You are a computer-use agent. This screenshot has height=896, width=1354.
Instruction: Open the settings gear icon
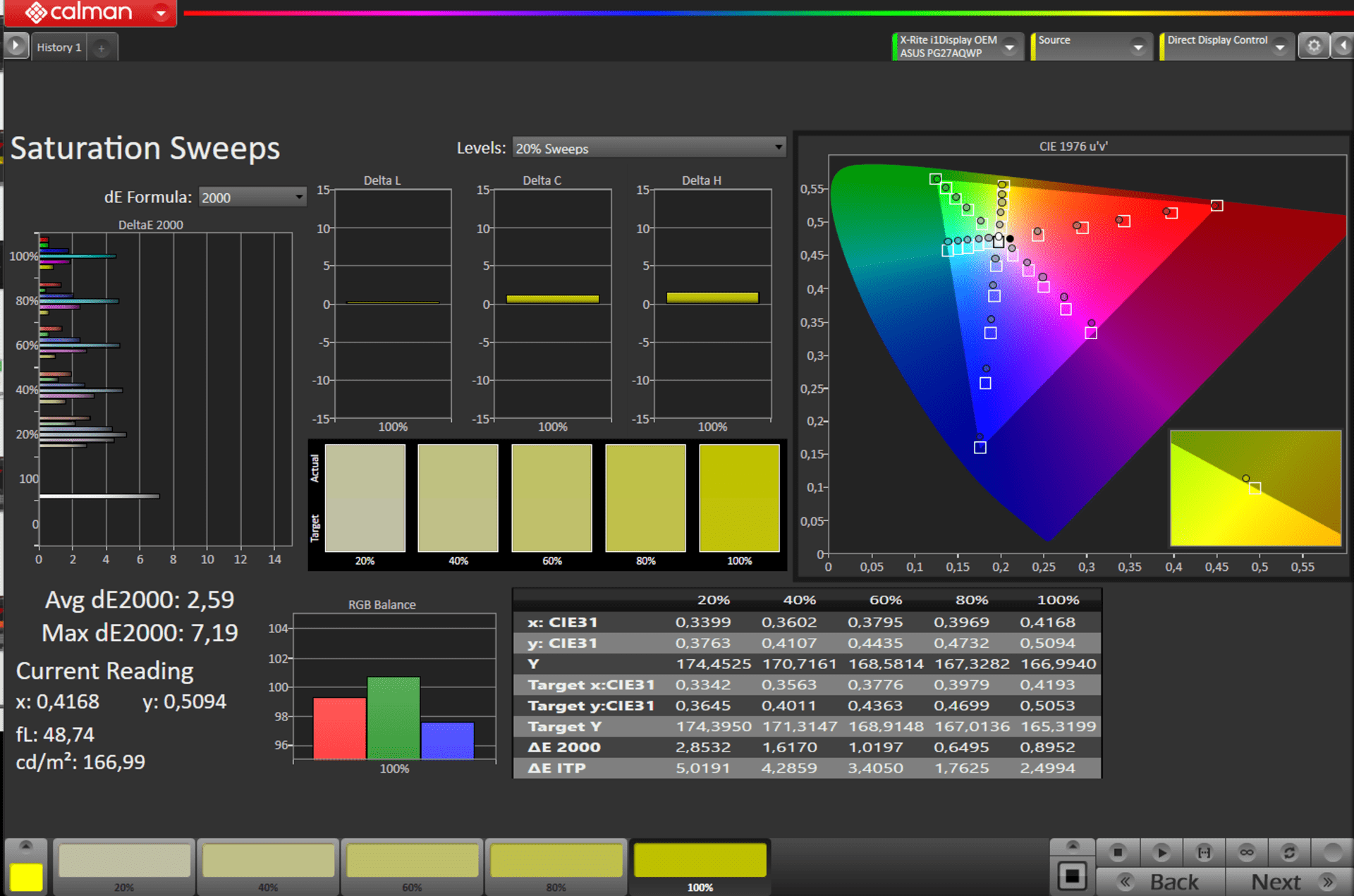pos(1314,47)
